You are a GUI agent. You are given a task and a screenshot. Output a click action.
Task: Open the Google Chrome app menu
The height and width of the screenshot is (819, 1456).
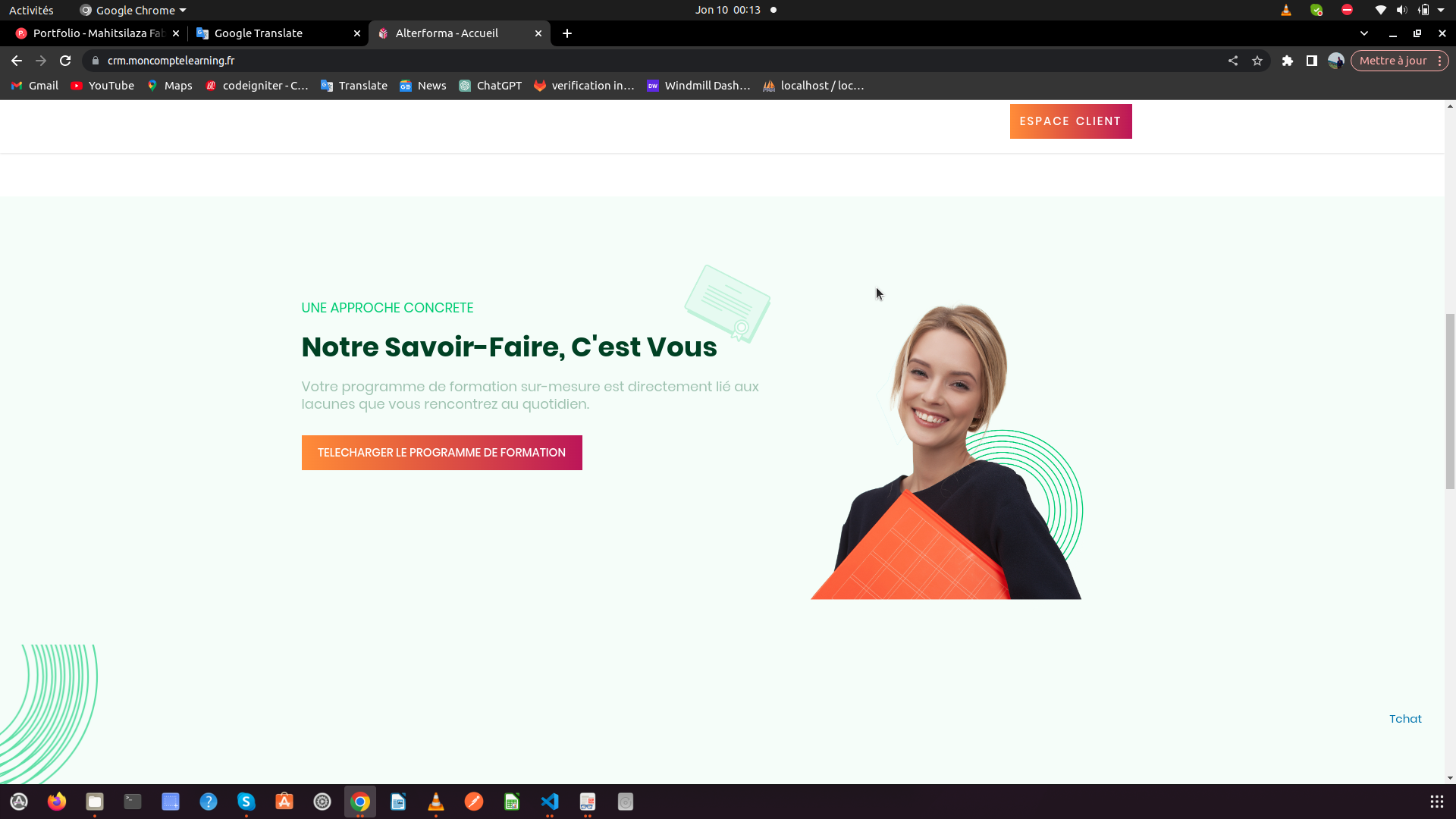tap(133, 10)
